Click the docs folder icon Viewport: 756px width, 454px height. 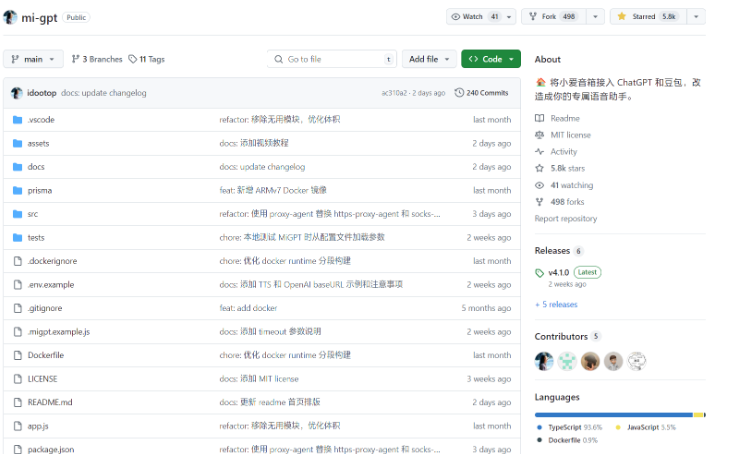coord(18,167)
